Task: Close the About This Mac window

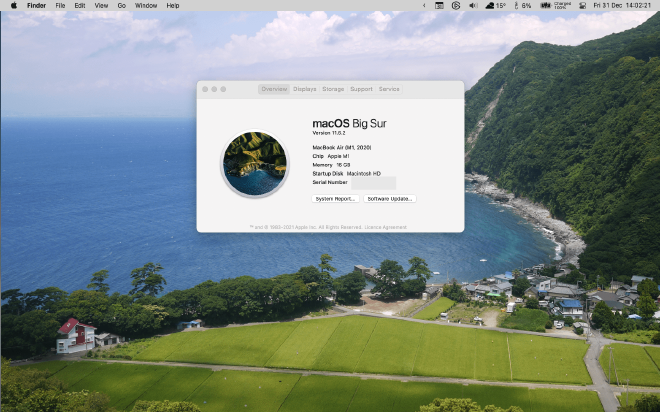Action: [x=205, y=89]
